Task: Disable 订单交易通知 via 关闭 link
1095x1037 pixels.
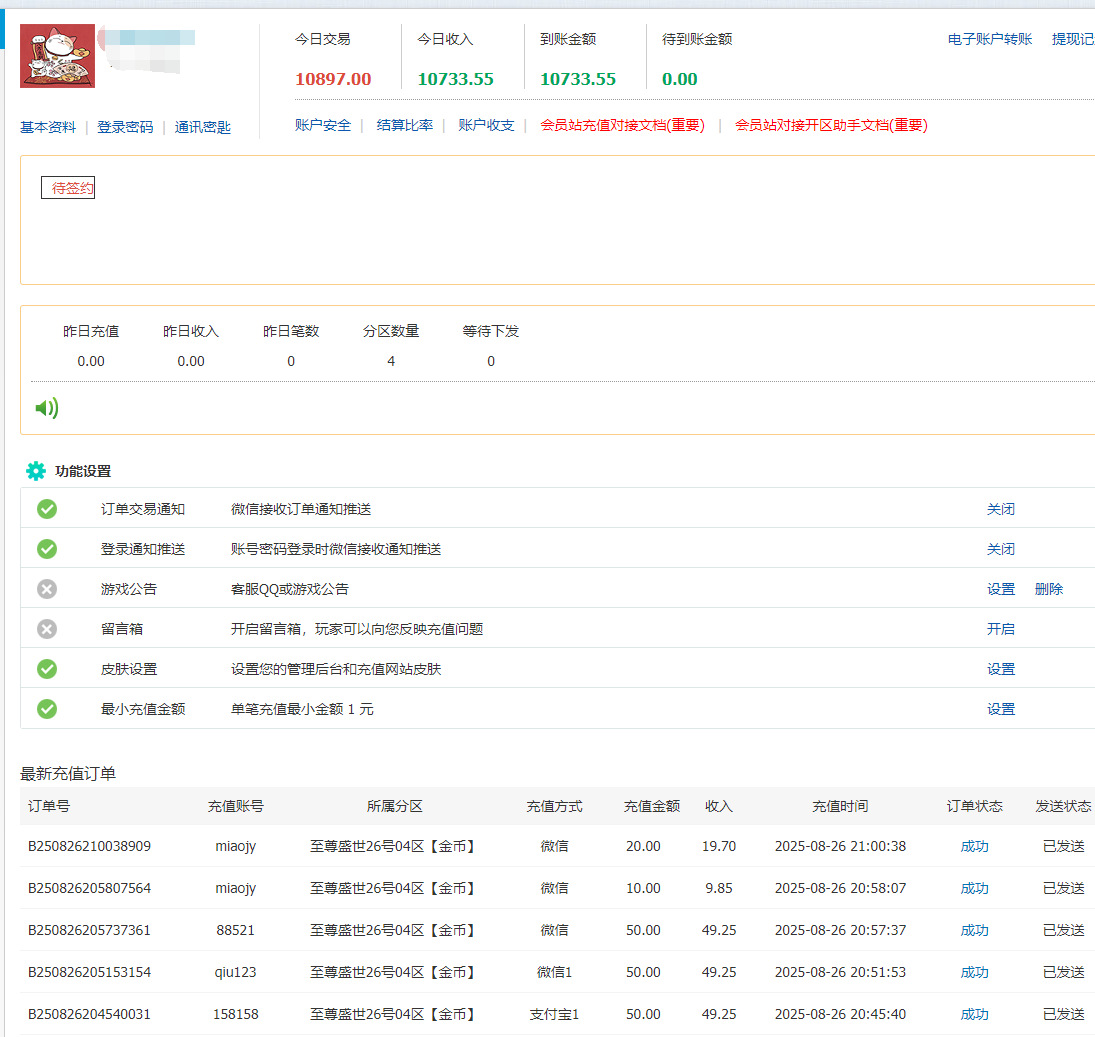Action: (x=1000, y=509)
